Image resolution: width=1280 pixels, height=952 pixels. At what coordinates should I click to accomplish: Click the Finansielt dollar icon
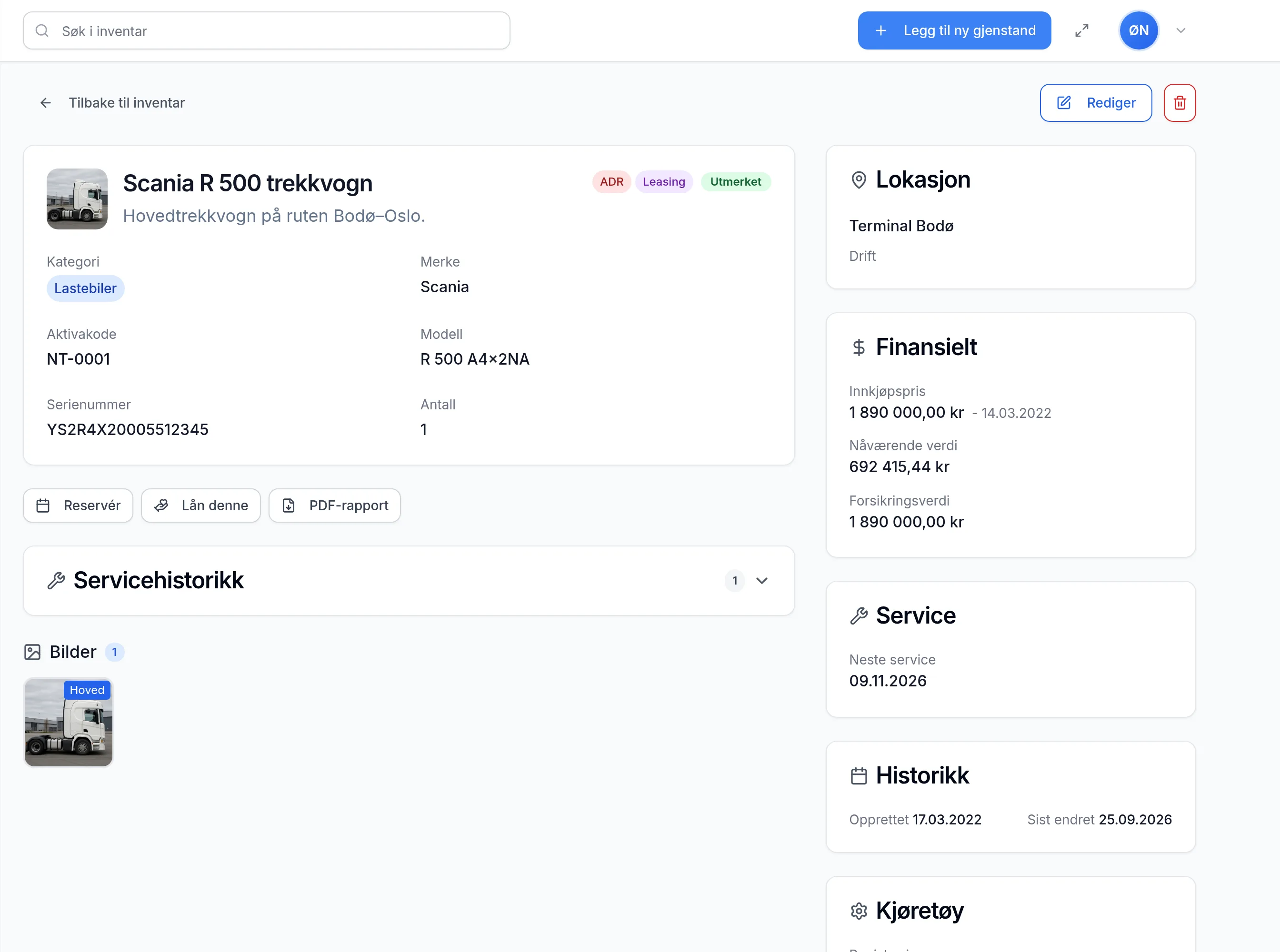859,347
